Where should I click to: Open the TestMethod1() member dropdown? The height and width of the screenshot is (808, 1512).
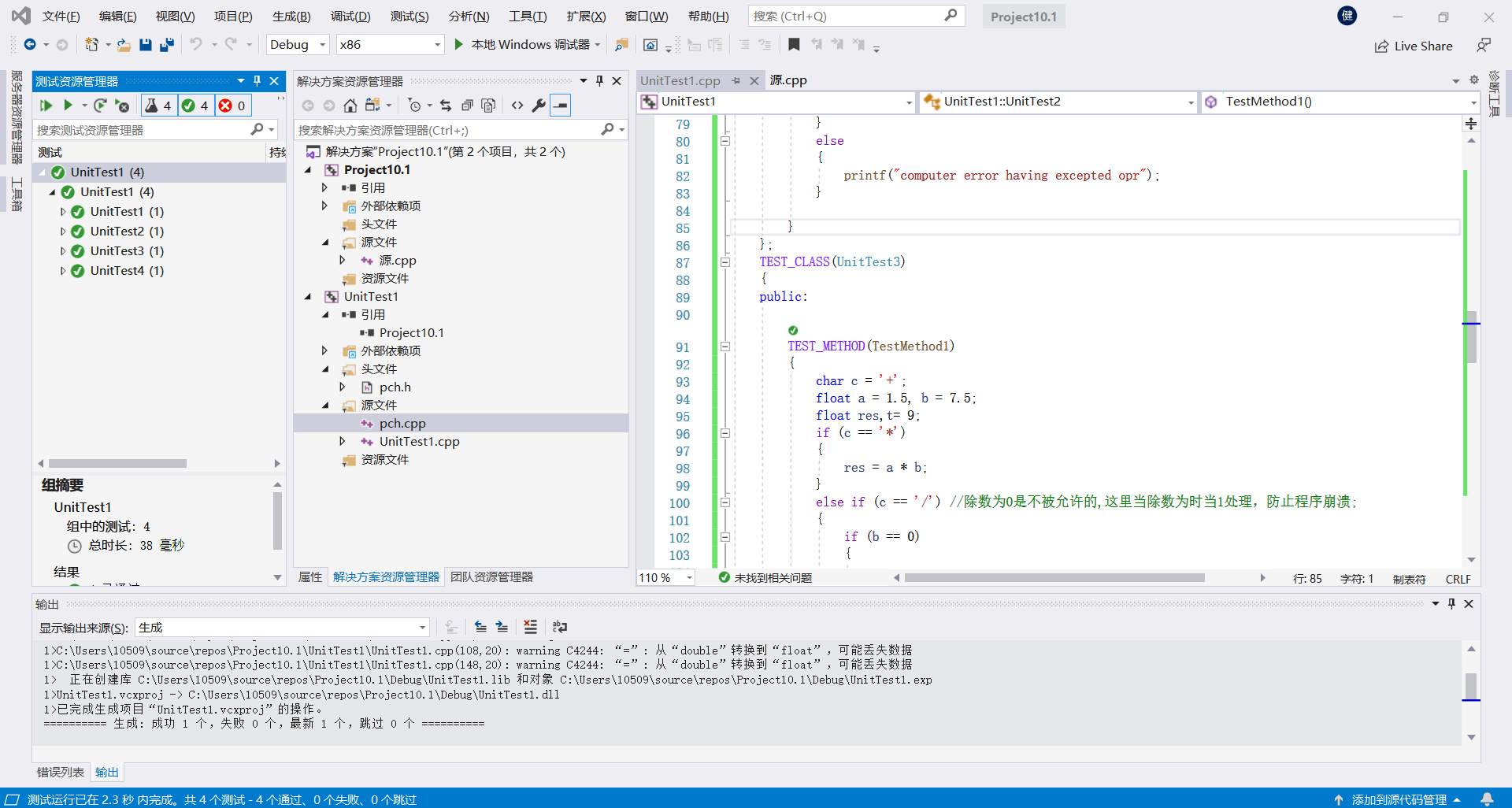pyautogui.click(x=1340, y=102)
